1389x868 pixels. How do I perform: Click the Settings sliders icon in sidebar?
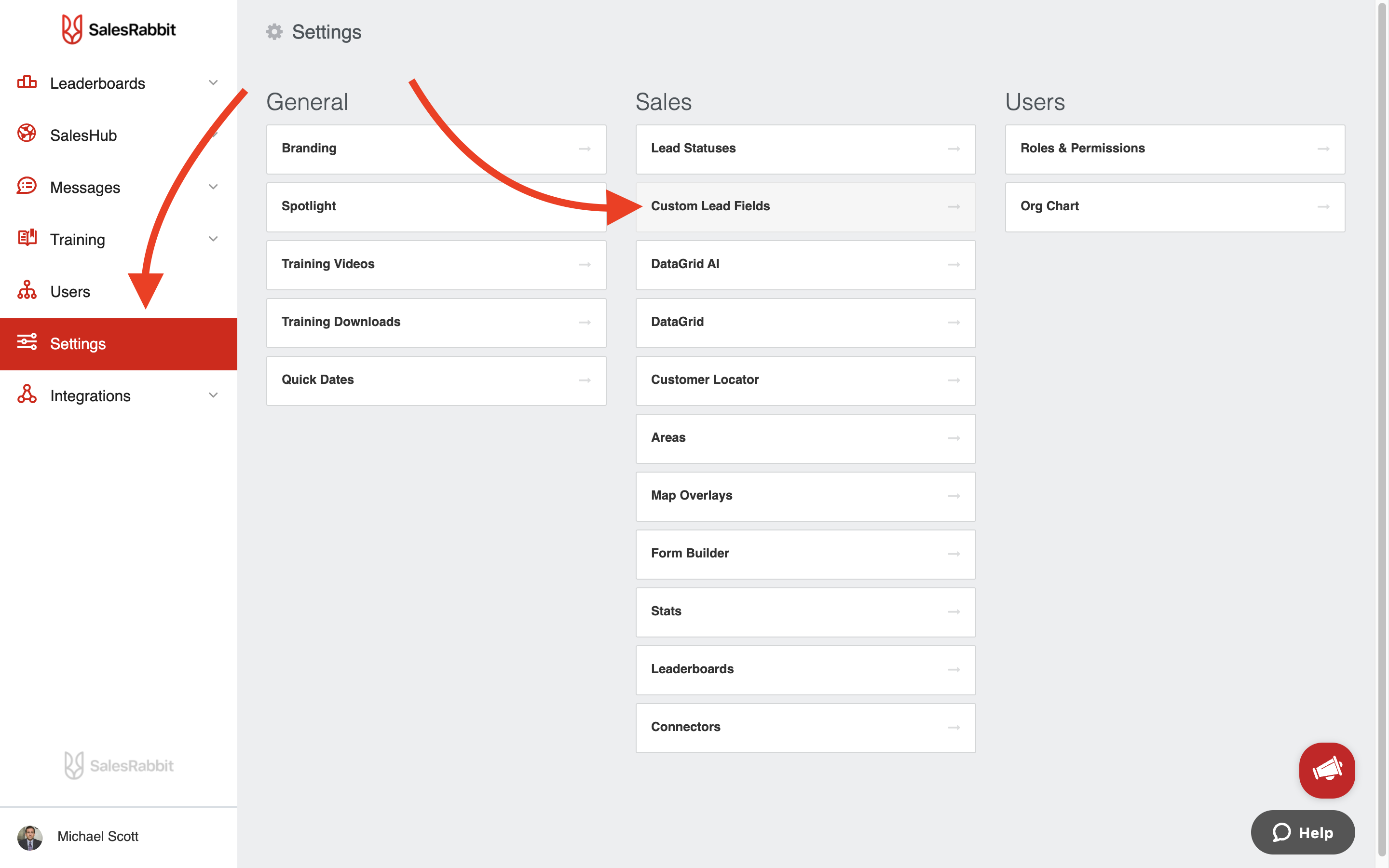[x=27, y=342]
